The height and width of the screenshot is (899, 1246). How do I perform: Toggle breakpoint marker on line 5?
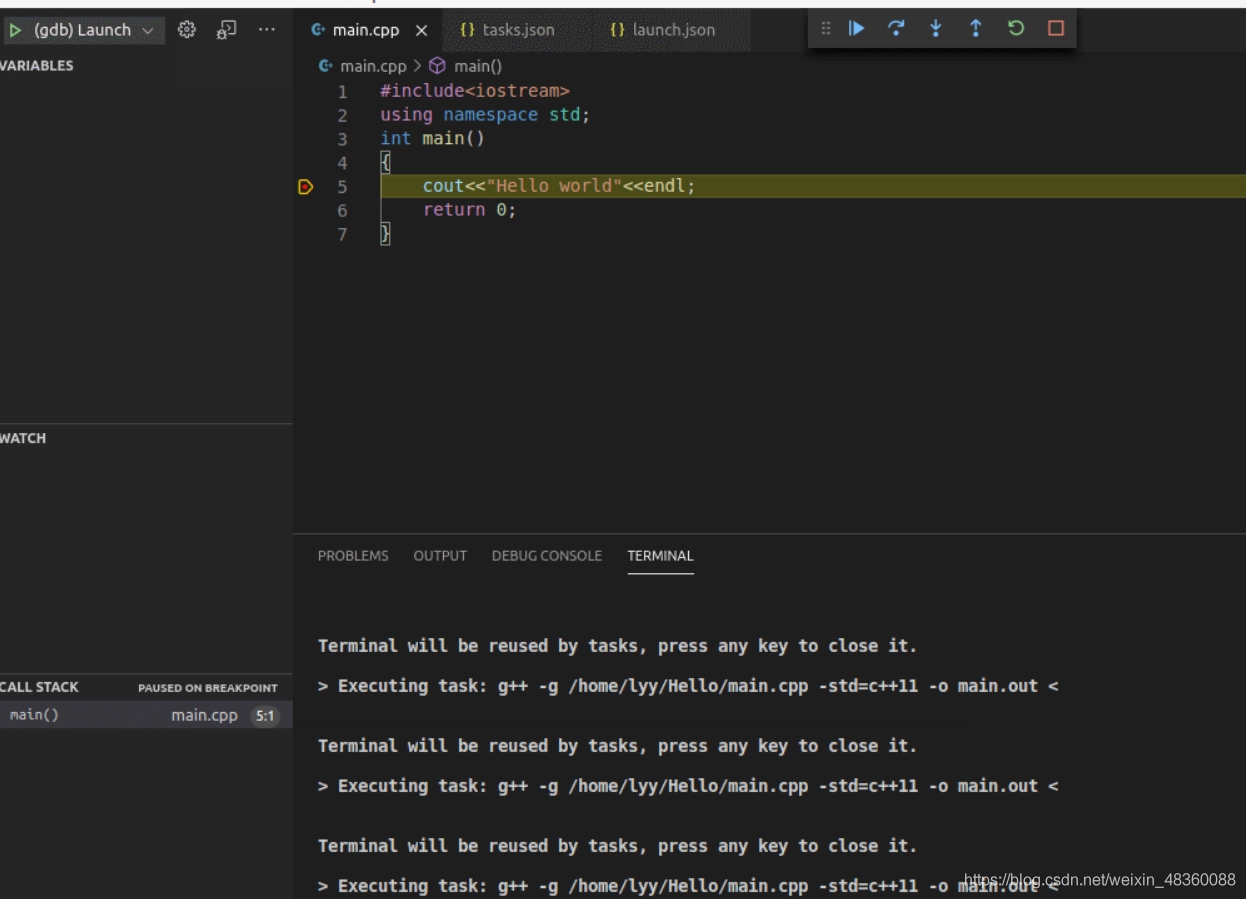coord(306,186)
